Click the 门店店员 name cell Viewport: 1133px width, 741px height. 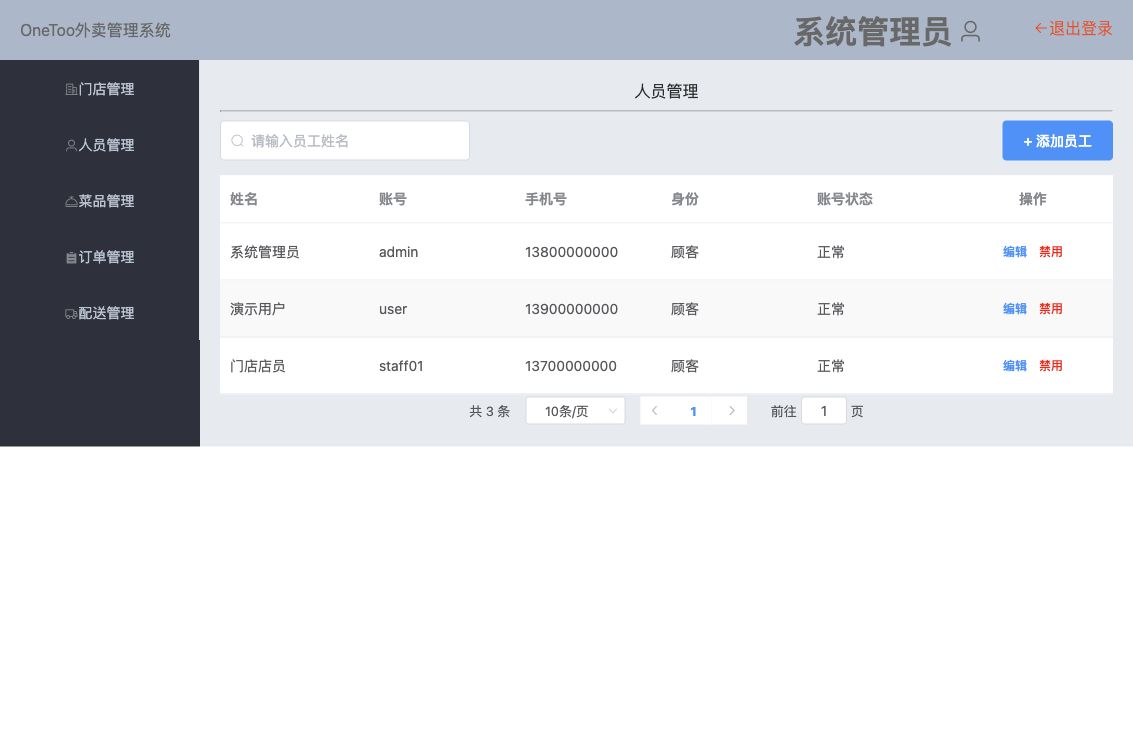point(258,367)
